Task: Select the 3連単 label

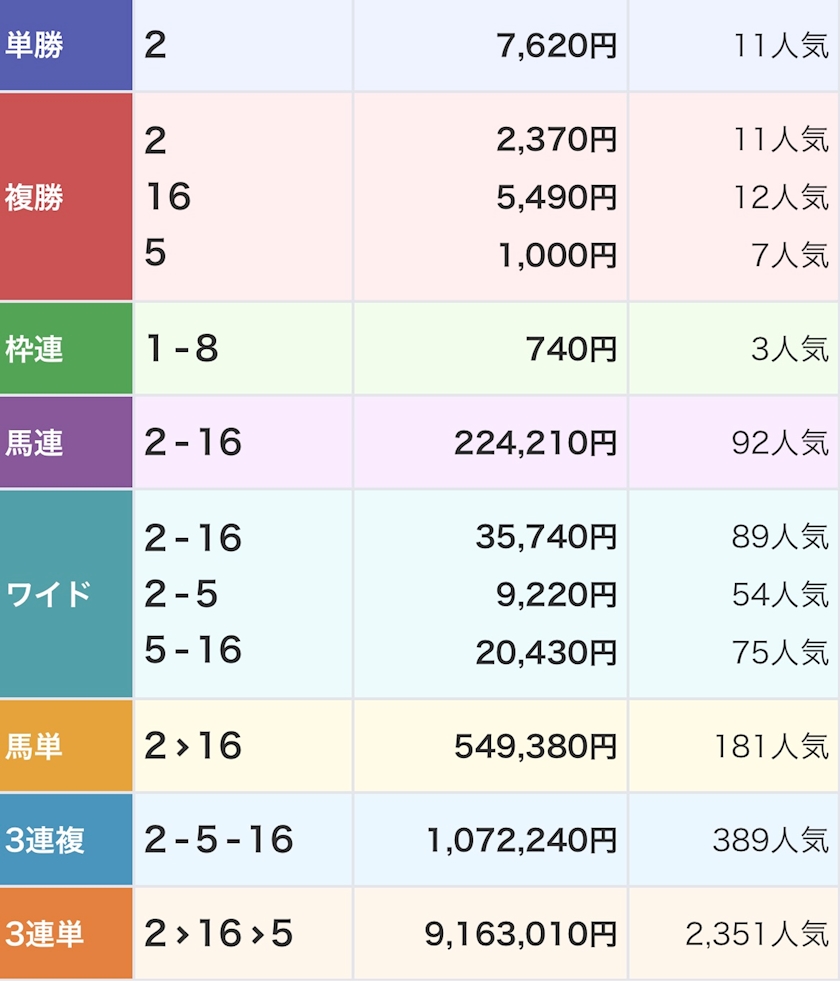Action: 46,934
